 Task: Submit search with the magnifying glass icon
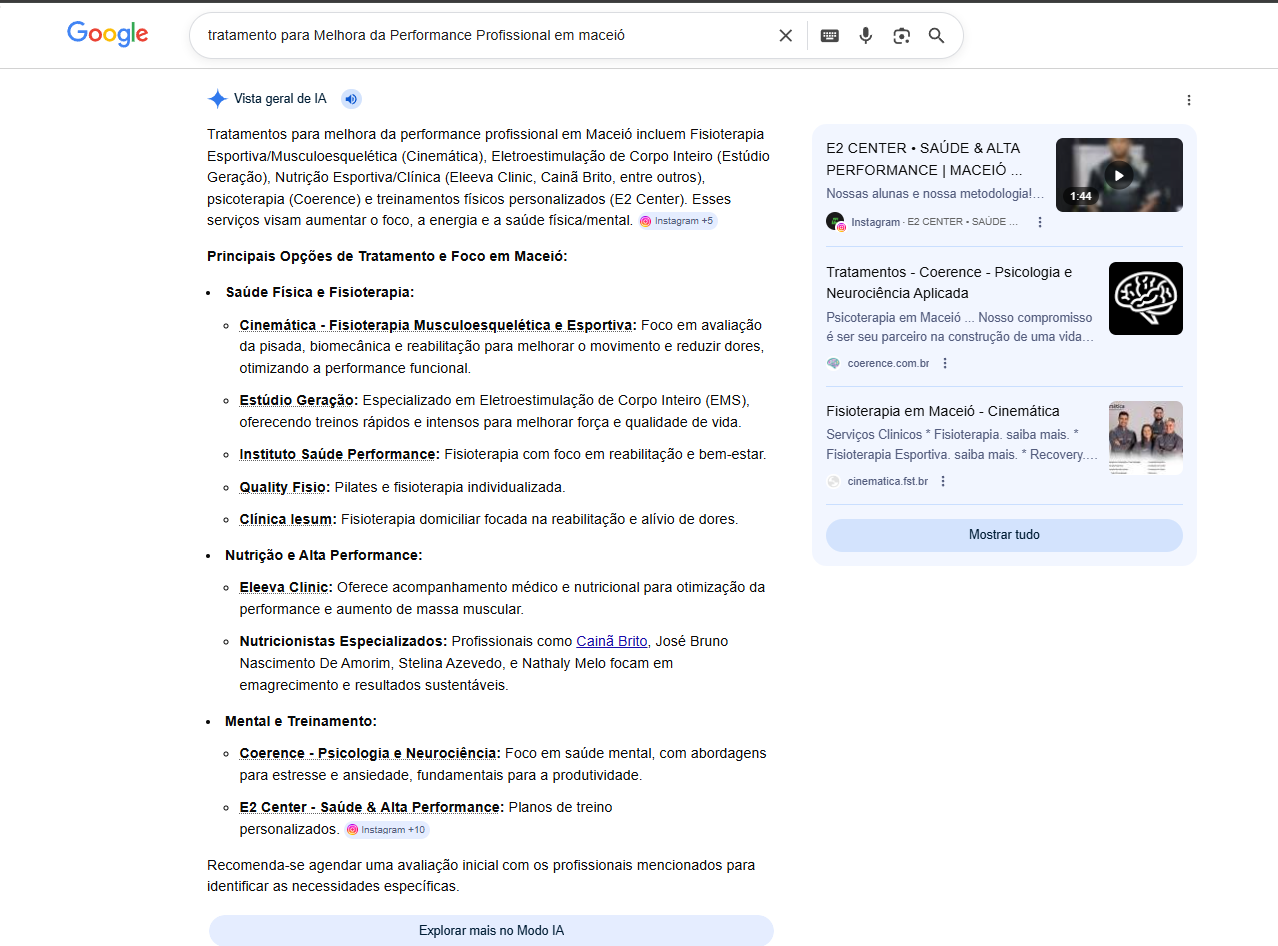pyautogui.click(x=936, y=36)
